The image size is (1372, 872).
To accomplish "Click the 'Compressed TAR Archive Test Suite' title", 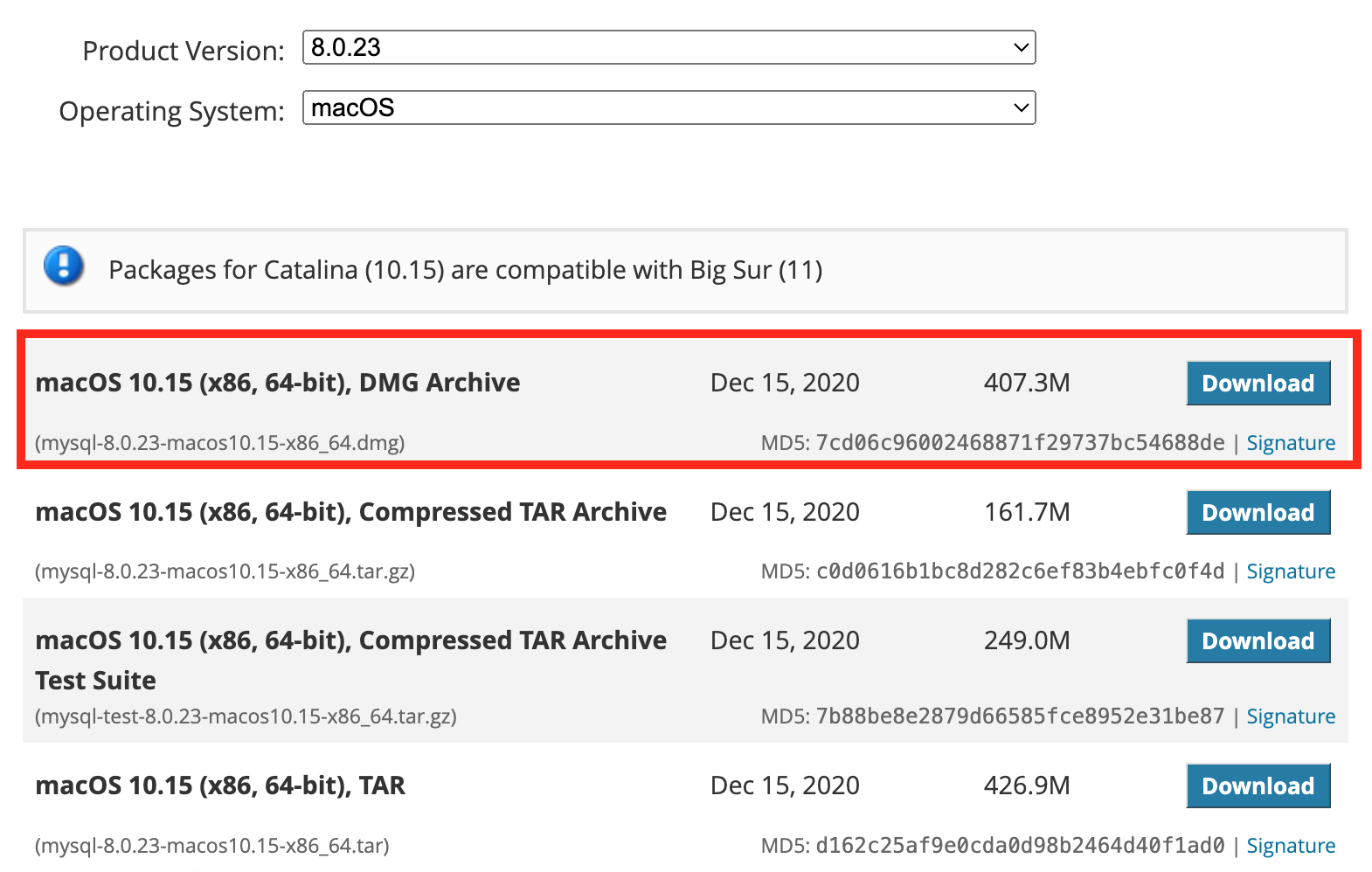I will click(x=351, y=660).
